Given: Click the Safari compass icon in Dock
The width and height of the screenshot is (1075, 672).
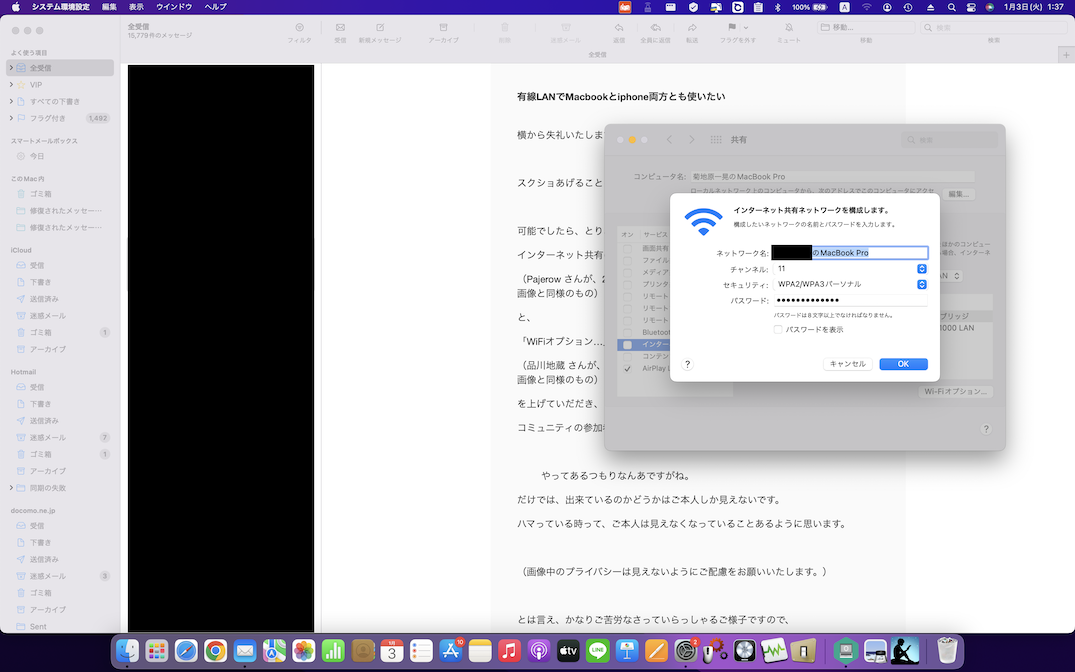Looking at the screenshot, I should click(186, 651).
